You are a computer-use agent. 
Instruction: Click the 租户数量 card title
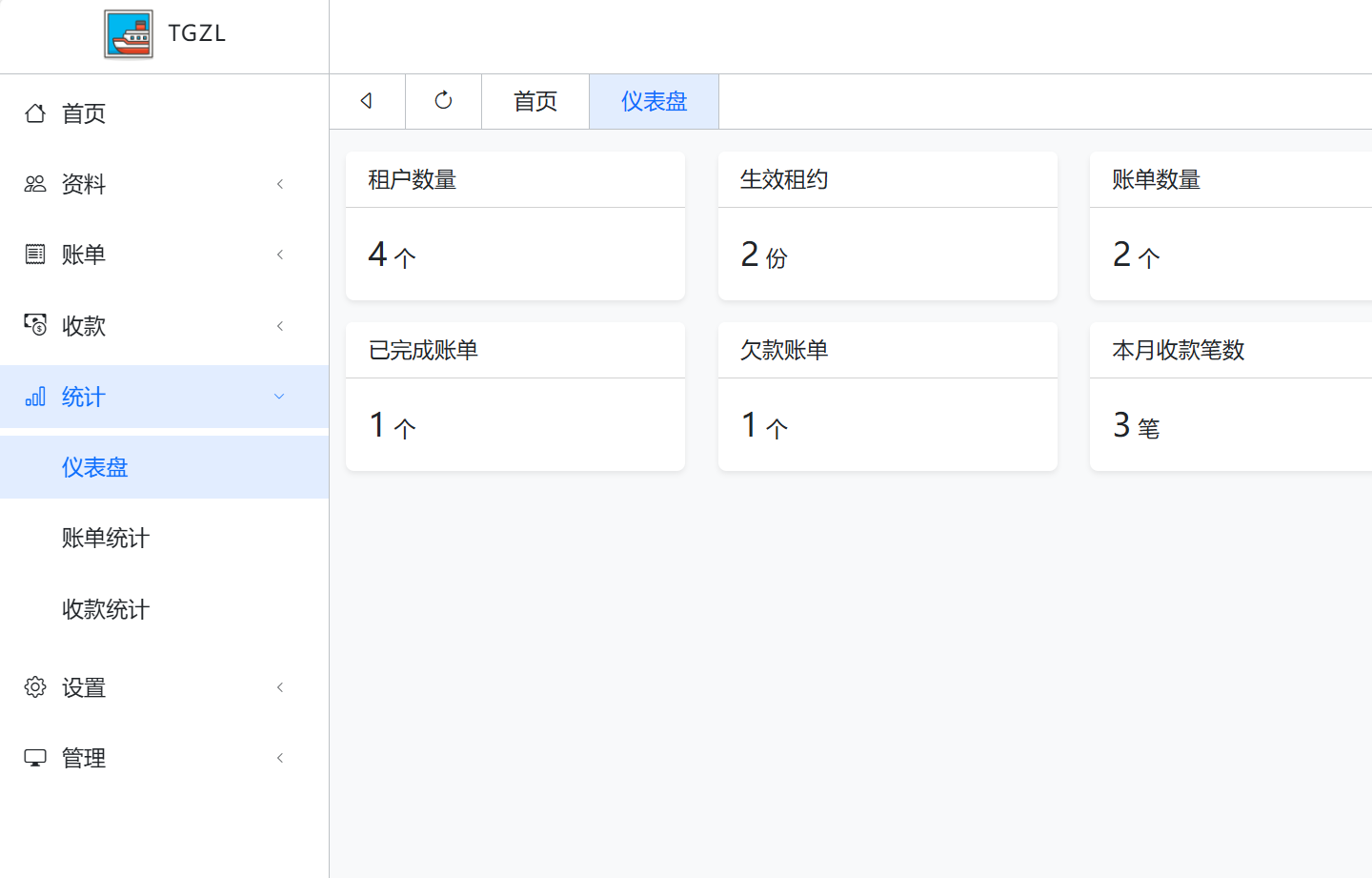(x=413, y=179)
